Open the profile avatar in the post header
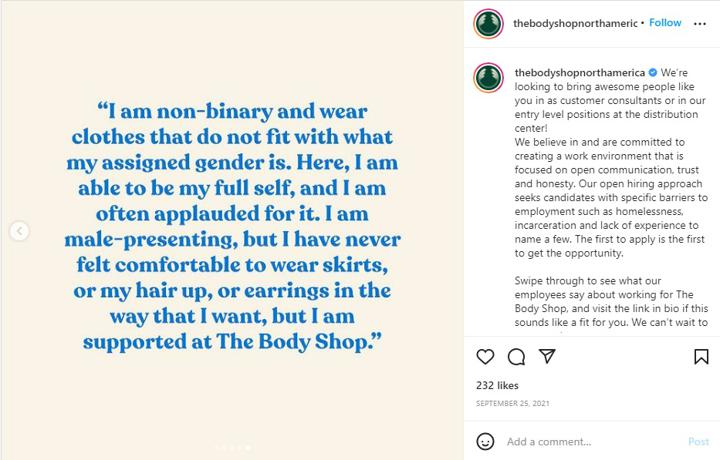Screen dimensions: 720x460 489,23
